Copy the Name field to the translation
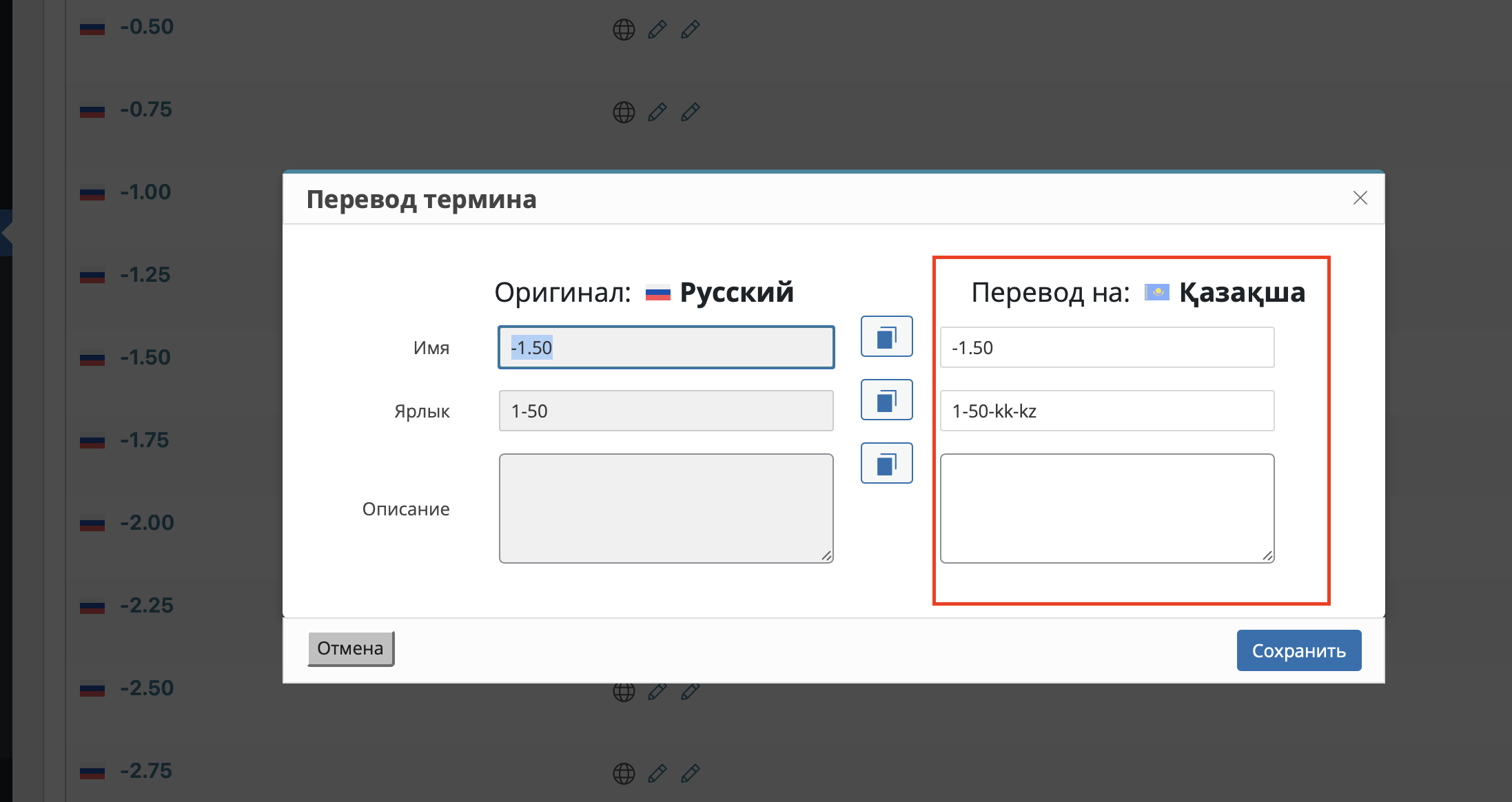Image resolution: width=1512 pixels, height=802 pixels. (886, 337)
